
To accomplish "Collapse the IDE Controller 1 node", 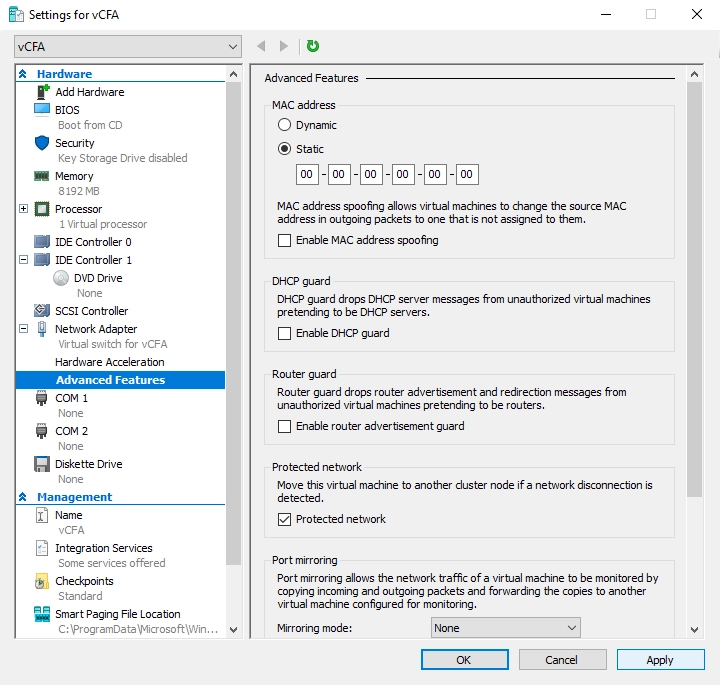I will point(23,260).
